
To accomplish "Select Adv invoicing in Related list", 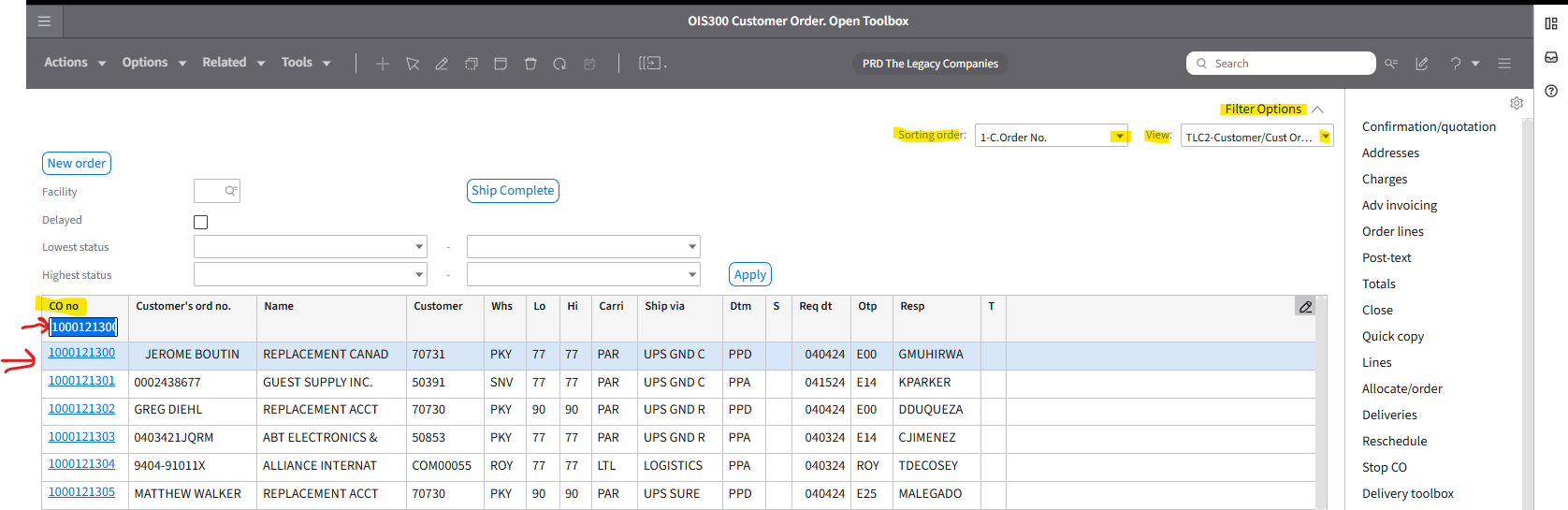I will 1400,205.
